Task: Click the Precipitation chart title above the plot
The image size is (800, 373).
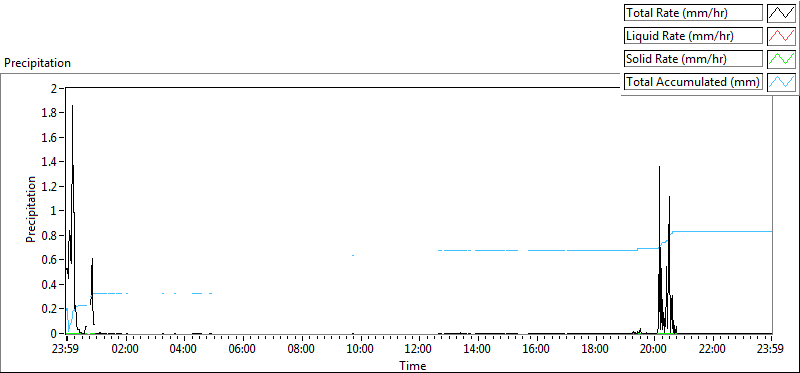Action: point(37,63)
